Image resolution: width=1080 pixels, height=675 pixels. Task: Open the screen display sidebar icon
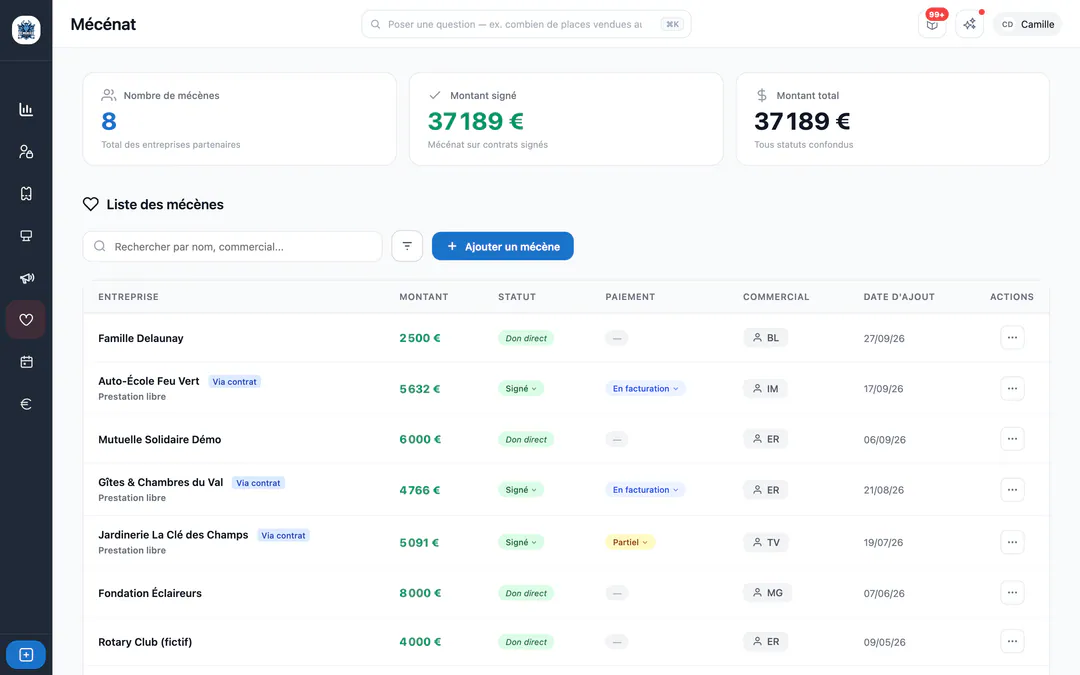(26, 236)
